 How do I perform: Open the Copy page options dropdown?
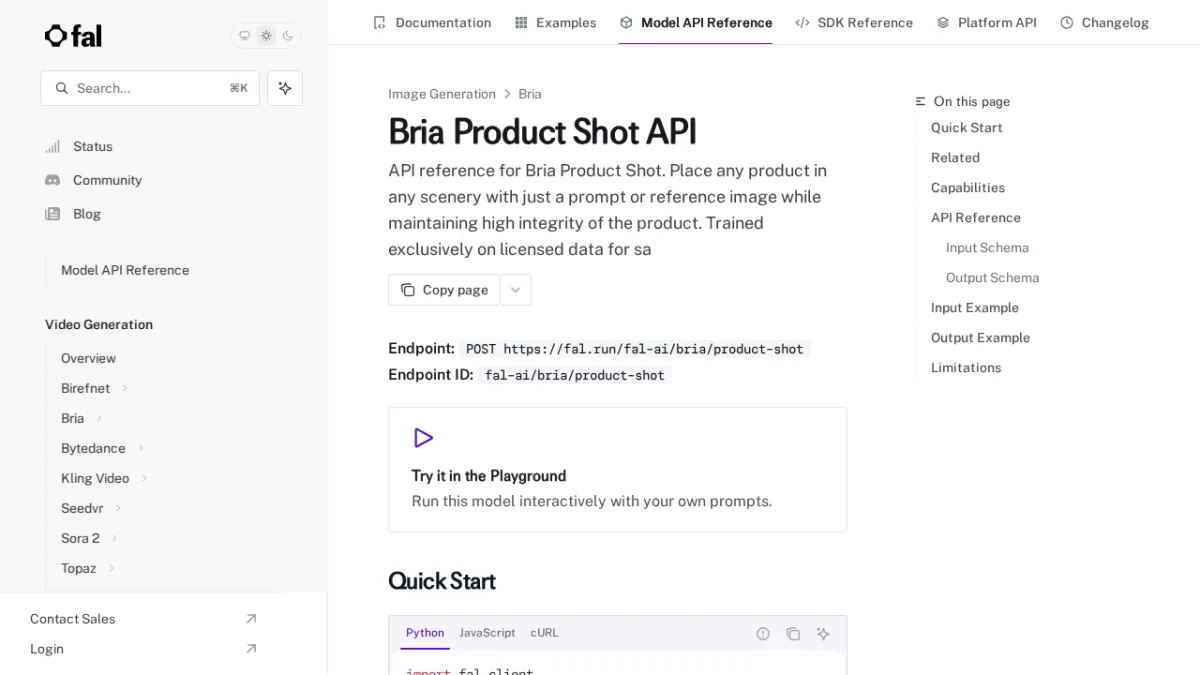(515, 290)
